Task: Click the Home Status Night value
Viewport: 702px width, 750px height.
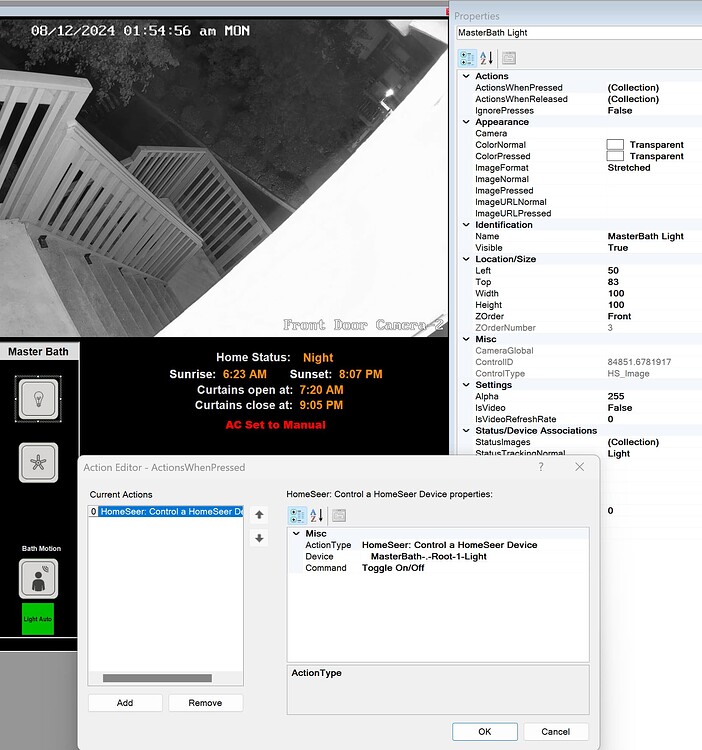Action: [318, 357]
